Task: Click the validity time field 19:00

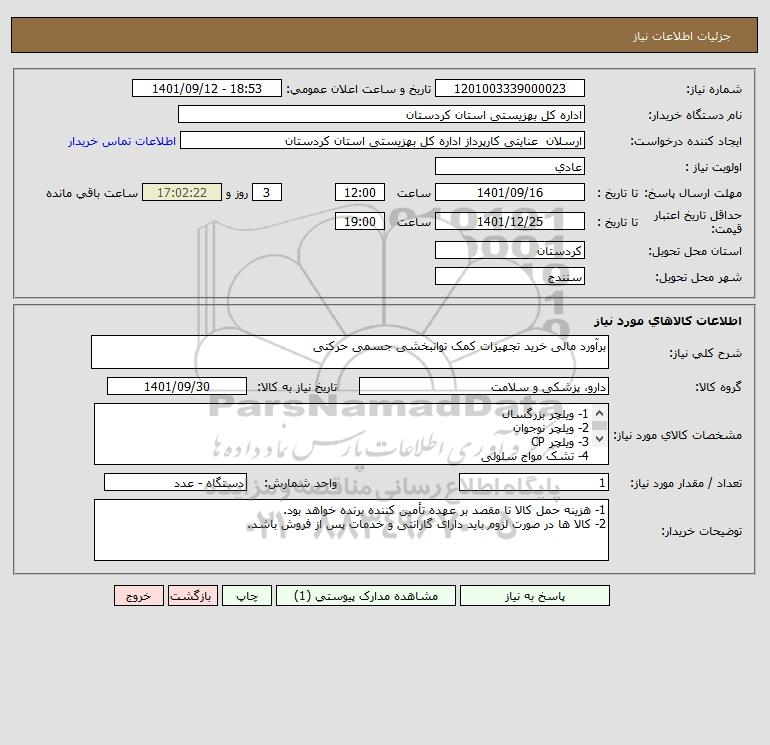Action: pyautogui.click(x=360, y=221)
